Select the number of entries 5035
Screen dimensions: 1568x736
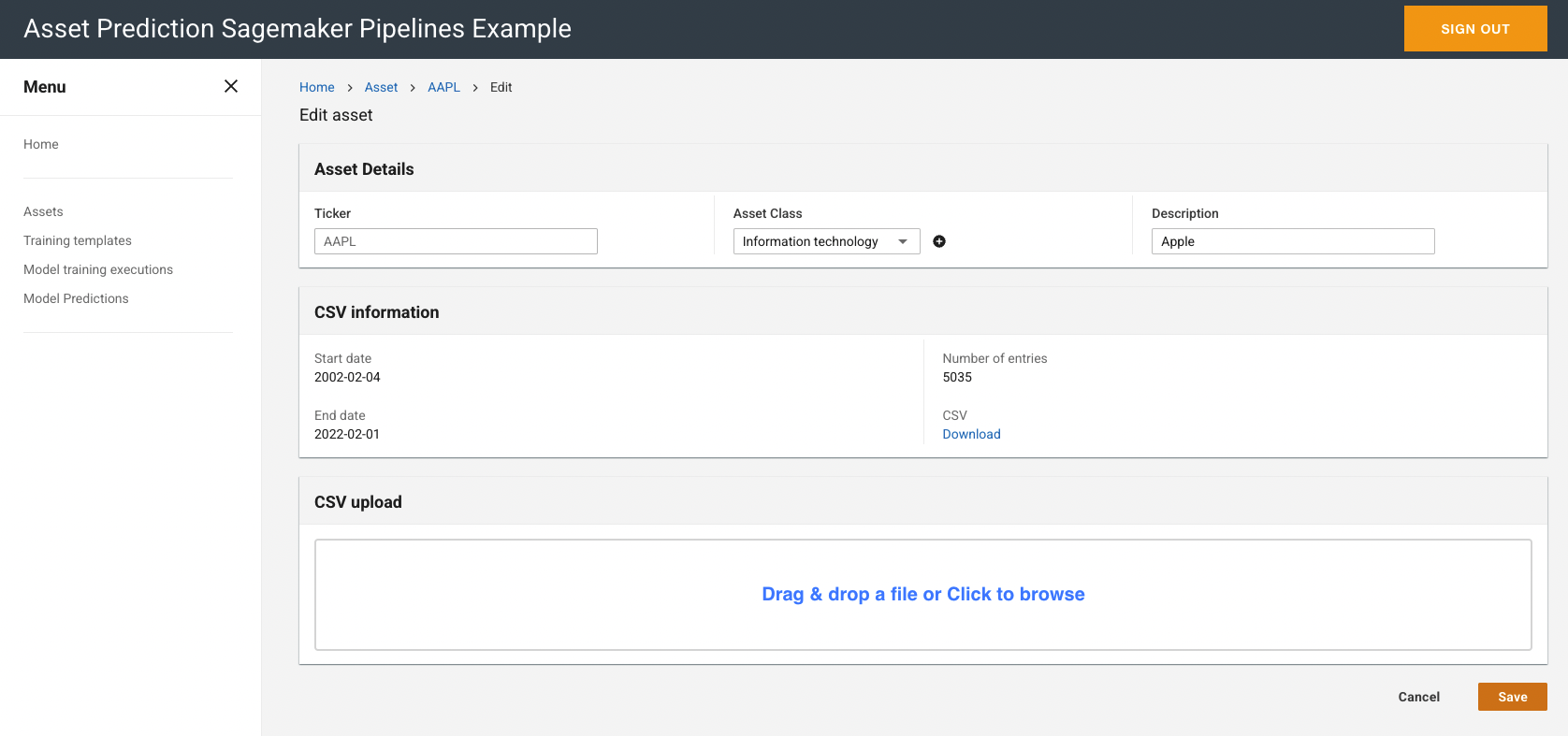pyautogui.click(x=957, y=377)
